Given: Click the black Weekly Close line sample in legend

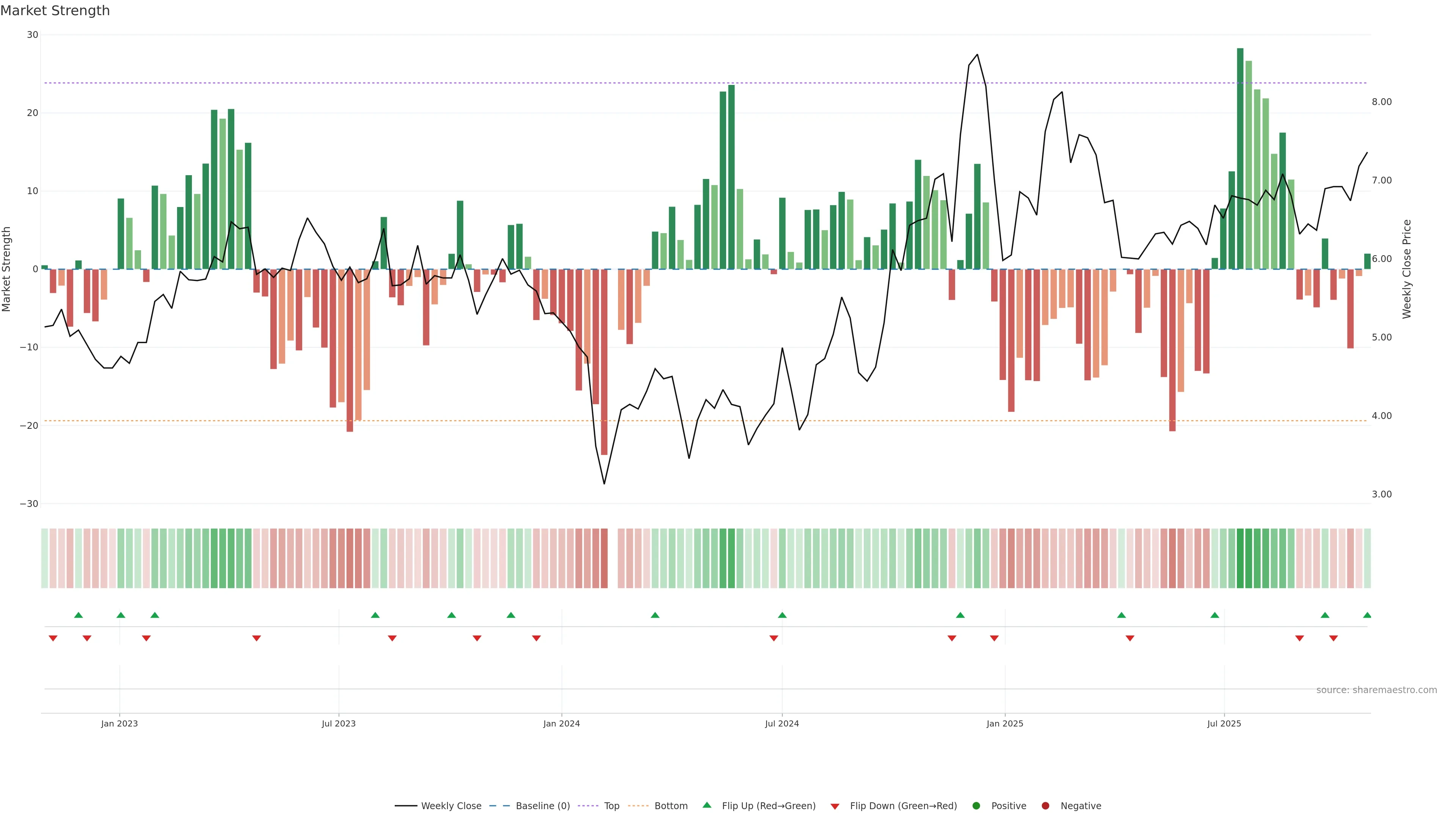Looking at the screenshot, I should click(x=405, y=806).
